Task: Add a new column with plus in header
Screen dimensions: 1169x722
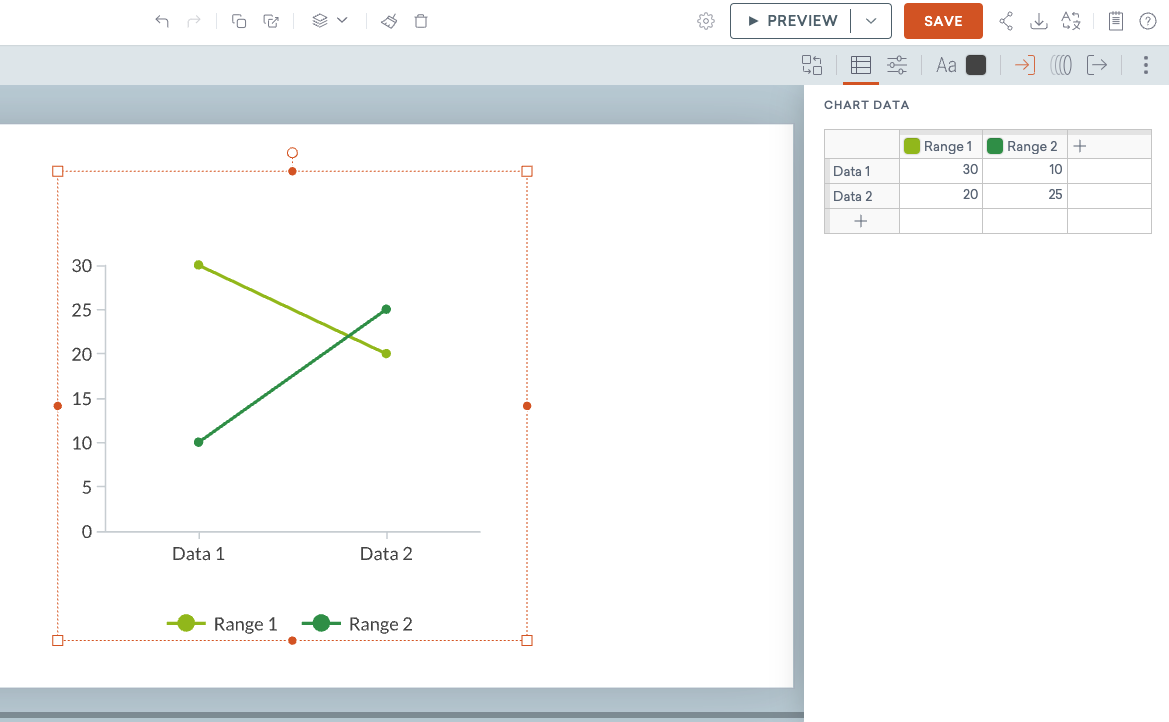Action: click(x=1080, y=146)
